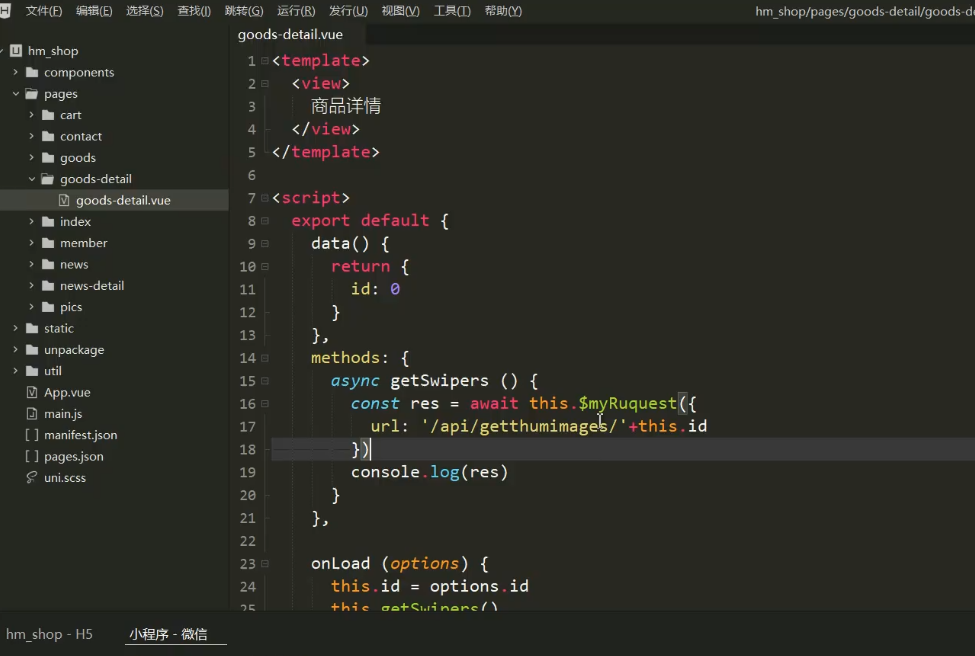Click the util folder icon
The image size is (975, 656).
[x=32, y=371]
